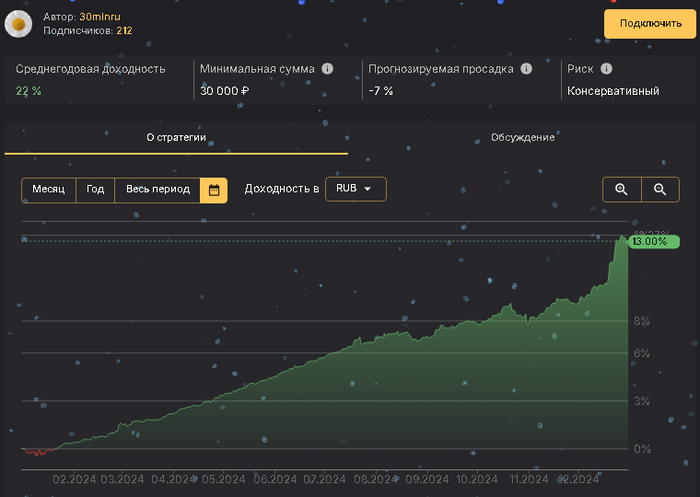The height and width of the screenshot is (497, 700).
Task: Click the green 13.00% value label
Action: click(652, 242)
